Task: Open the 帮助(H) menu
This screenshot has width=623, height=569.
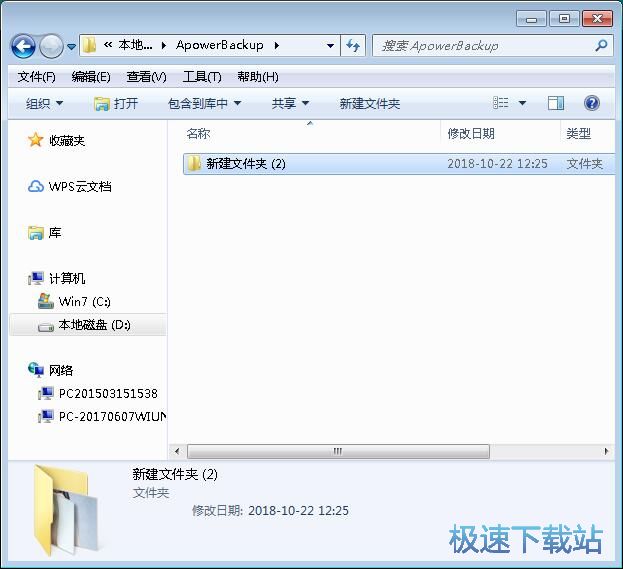Action: pos(258,77)
